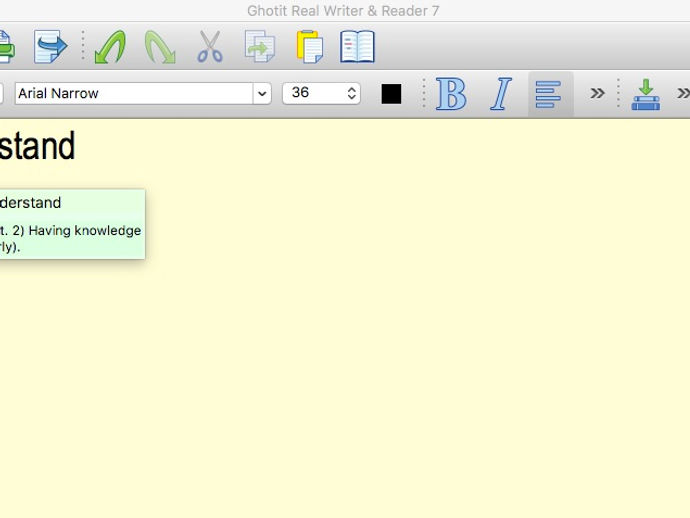Click the 'Having knowledge' definition text
The height and width of the screenshot is (518, 690).
point(85,231)
